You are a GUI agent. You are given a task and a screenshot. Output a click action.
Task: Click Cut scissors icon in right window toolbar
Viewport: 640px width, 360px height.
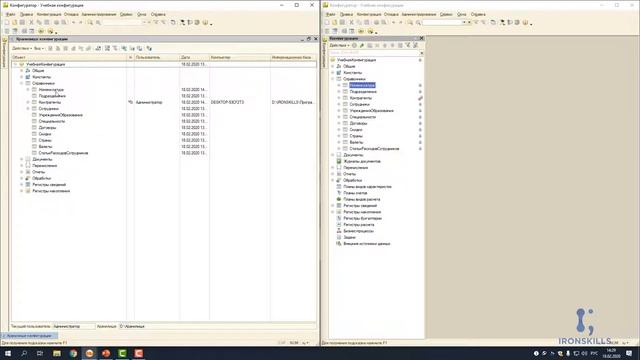click(x=351, y=22)
